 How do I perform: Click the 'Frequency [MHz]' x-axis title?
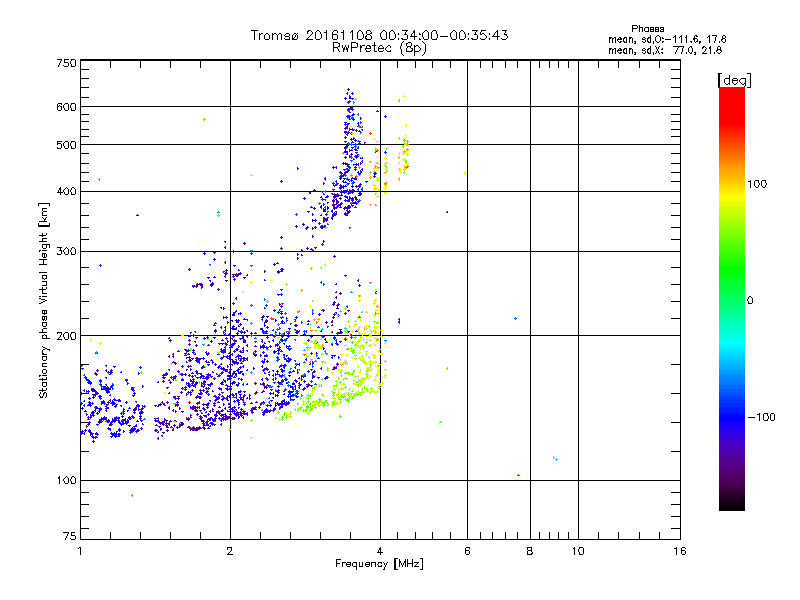(379, 564)
